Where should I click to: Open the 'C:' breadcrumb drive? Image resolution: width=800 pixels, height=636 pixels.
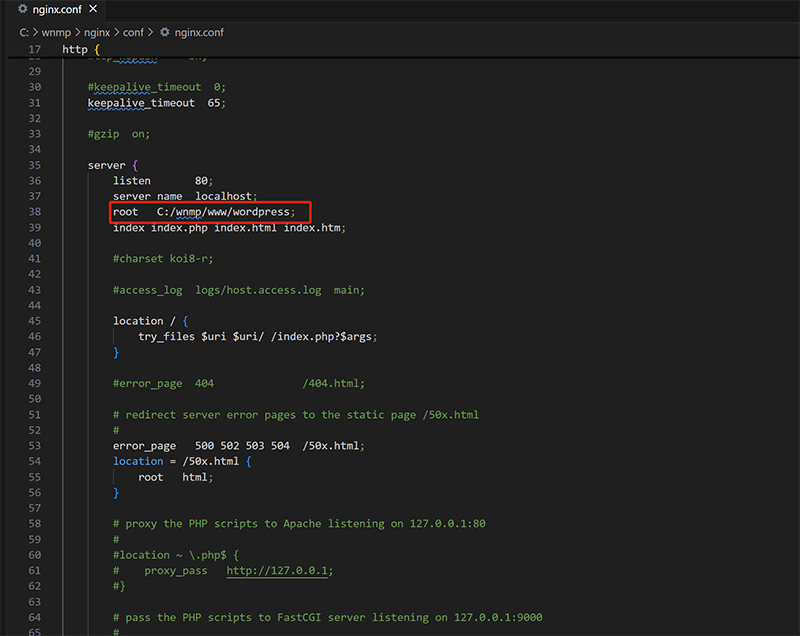pyautogui.click(x=24, y=33)
